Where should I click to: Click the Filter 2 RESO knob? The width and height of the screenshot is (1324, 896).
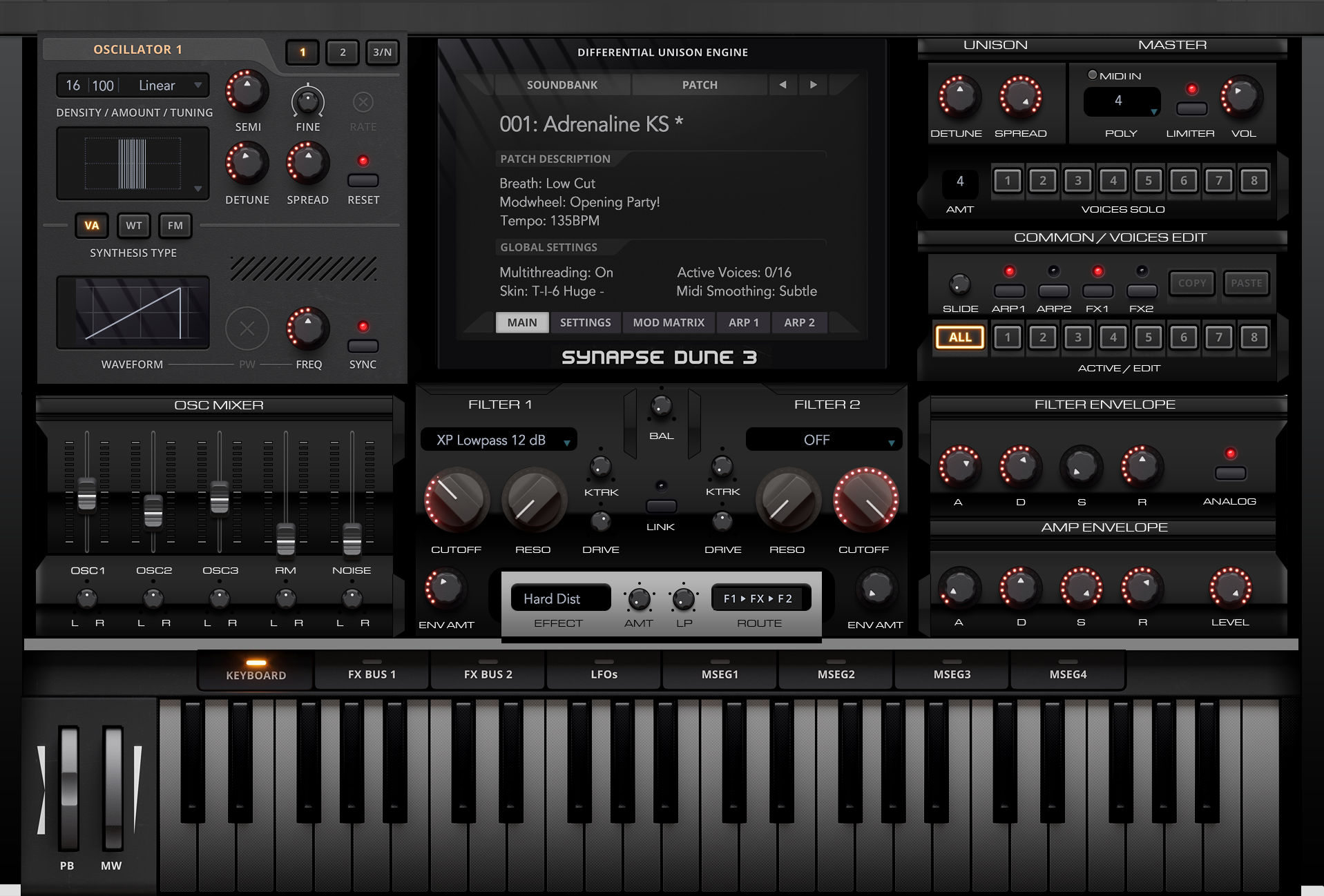788,500
